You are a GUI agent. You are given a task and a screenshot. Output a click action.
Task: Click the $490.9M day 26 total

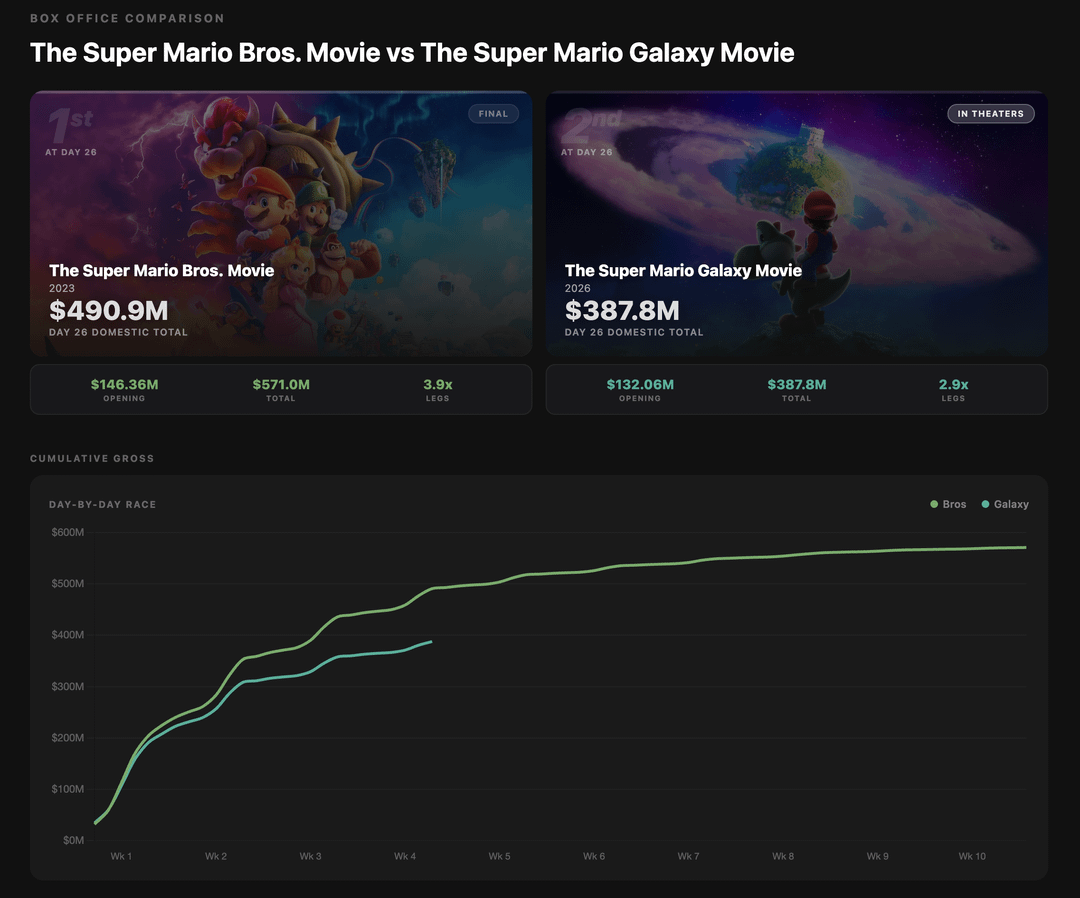pyautogui.click(x=108, y=310)
